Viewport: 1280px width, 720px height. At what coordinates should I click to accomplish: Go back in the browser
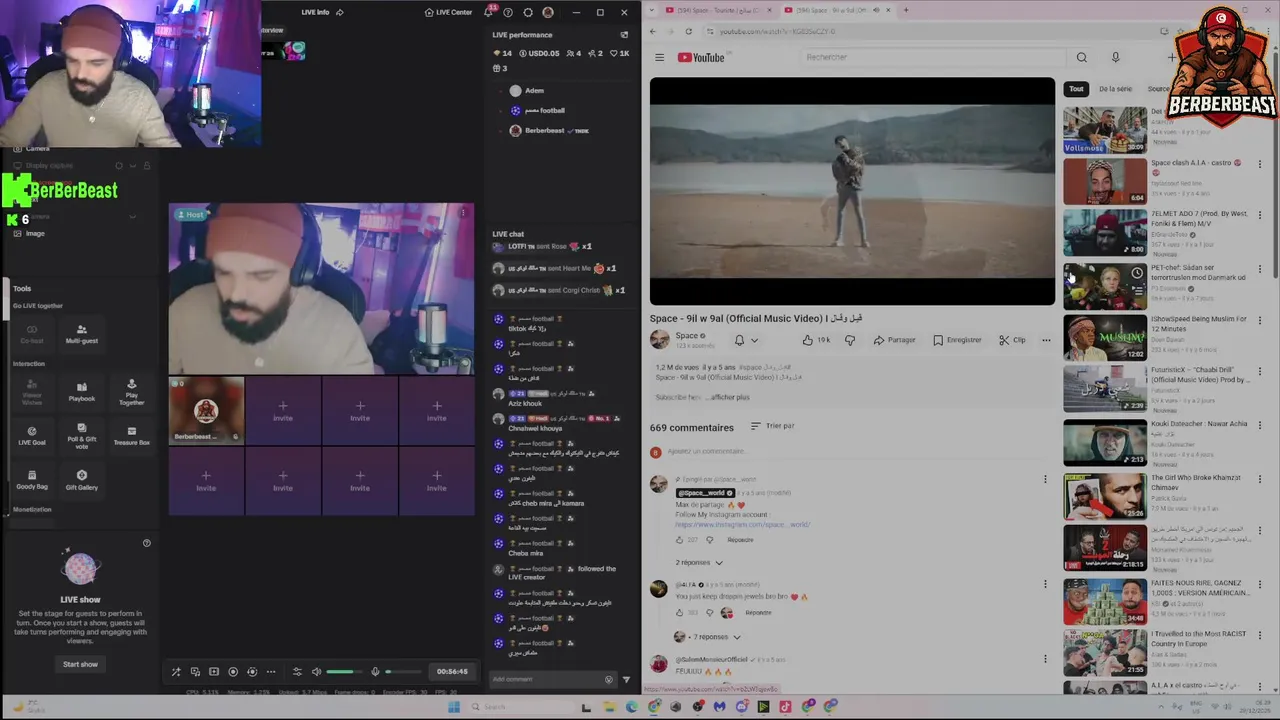[653, 32]
